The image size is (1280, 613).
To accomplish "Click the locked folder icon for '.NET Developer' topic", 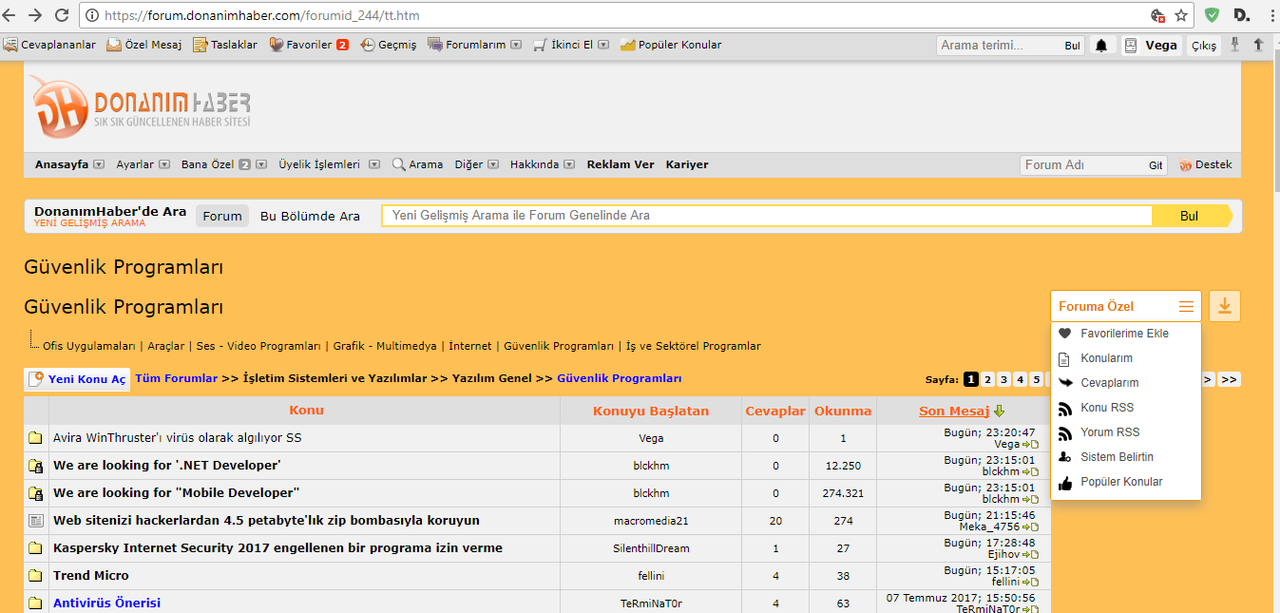I will (35, 466).
